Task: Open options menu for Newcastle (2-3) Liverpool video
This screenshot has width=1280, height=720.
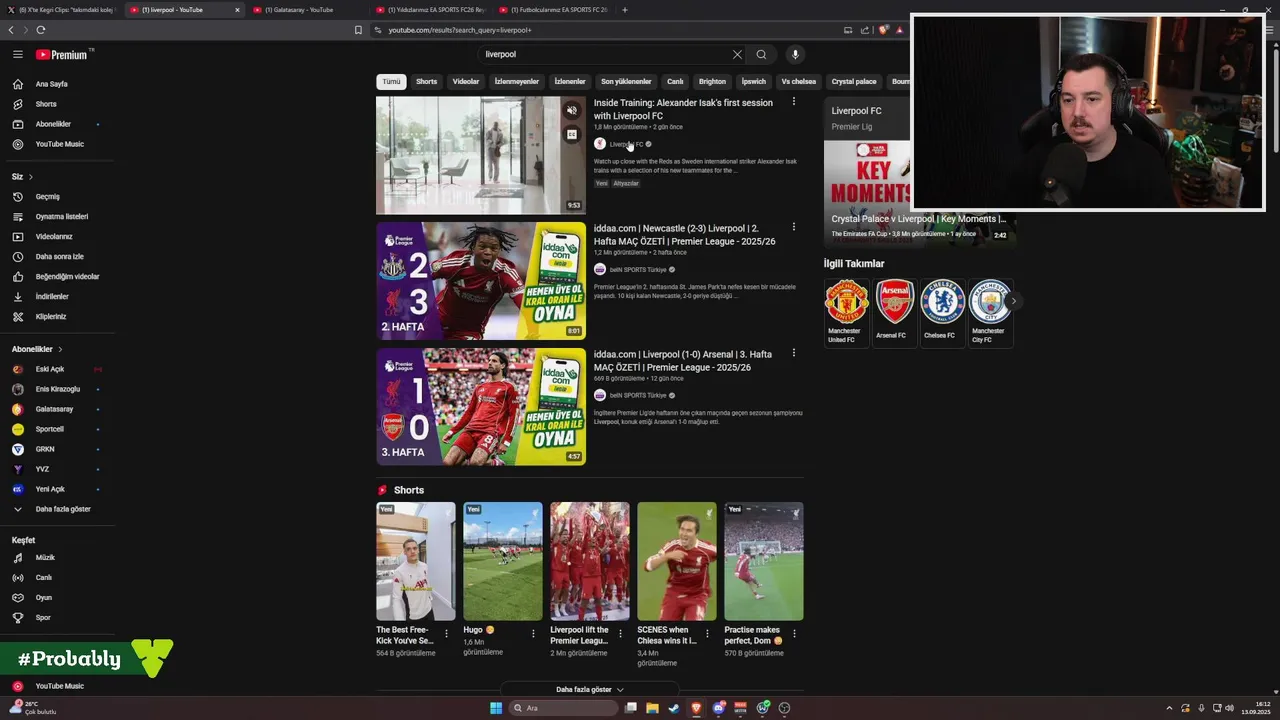Action: [794, 227]
